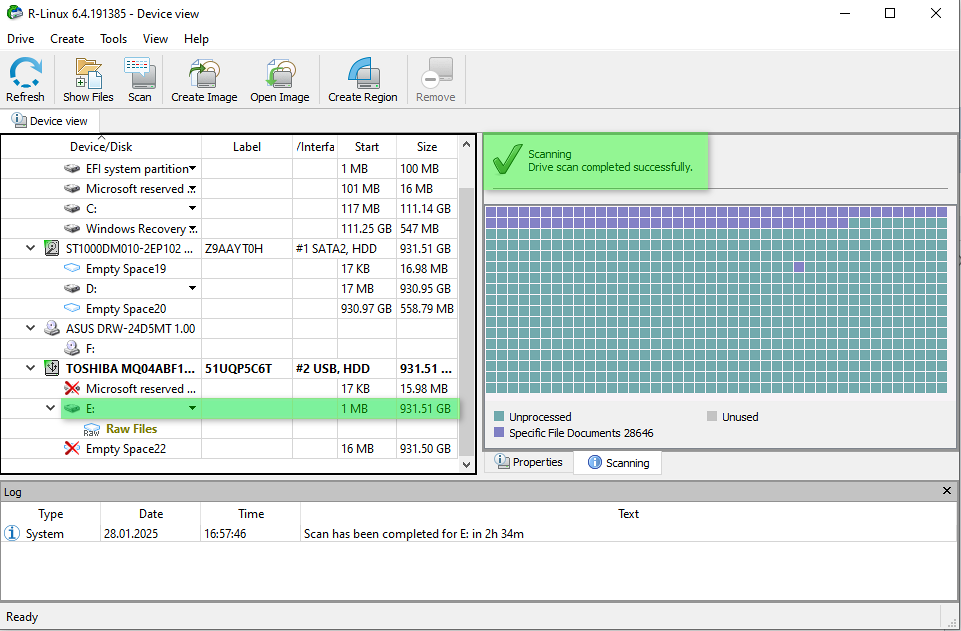Screen dimensions: 961x631
Task: Click the Specific File Documents legend swatch
Action: tap(499, 433)
